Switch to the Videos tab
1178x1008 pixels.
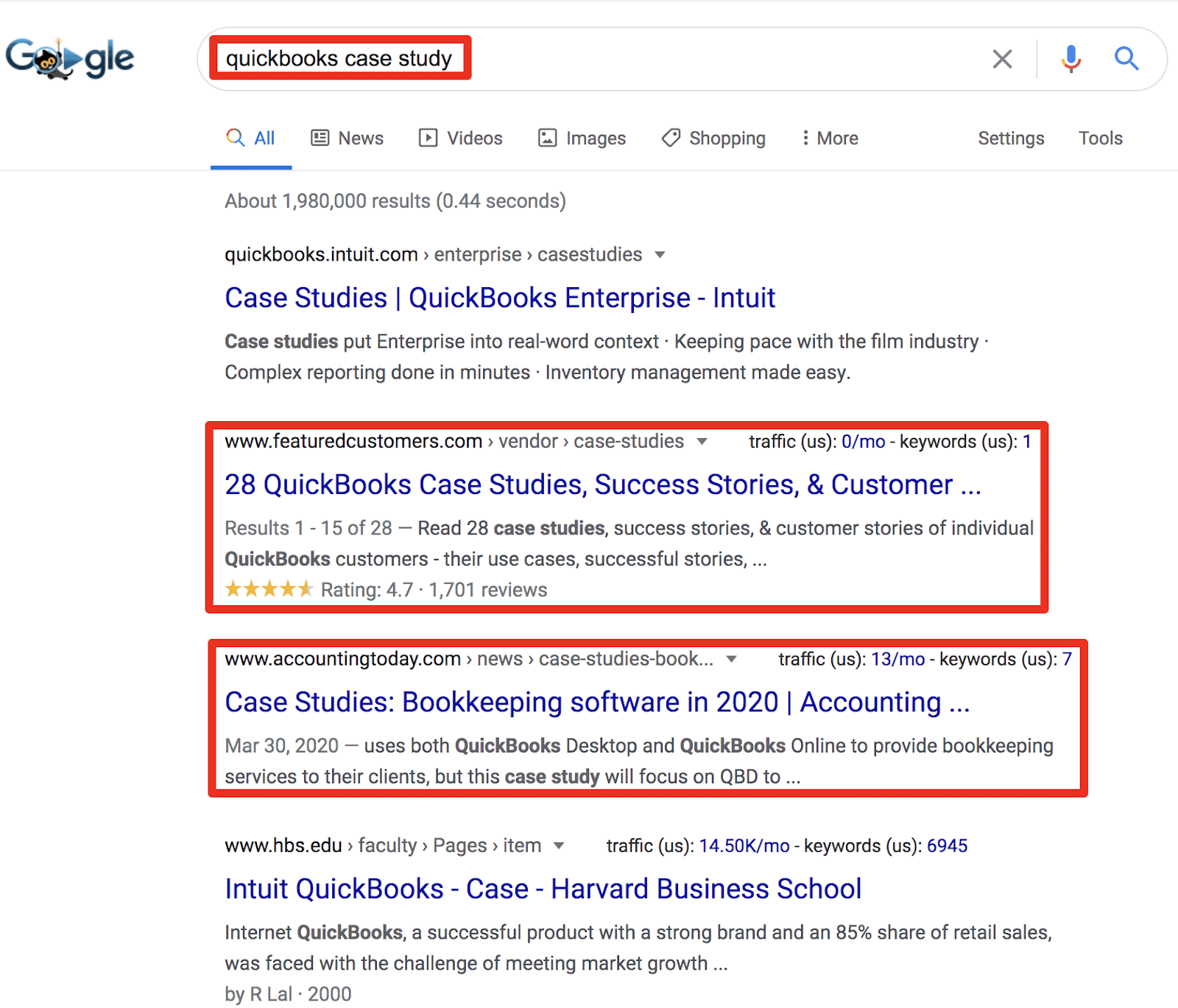point(461,138)
